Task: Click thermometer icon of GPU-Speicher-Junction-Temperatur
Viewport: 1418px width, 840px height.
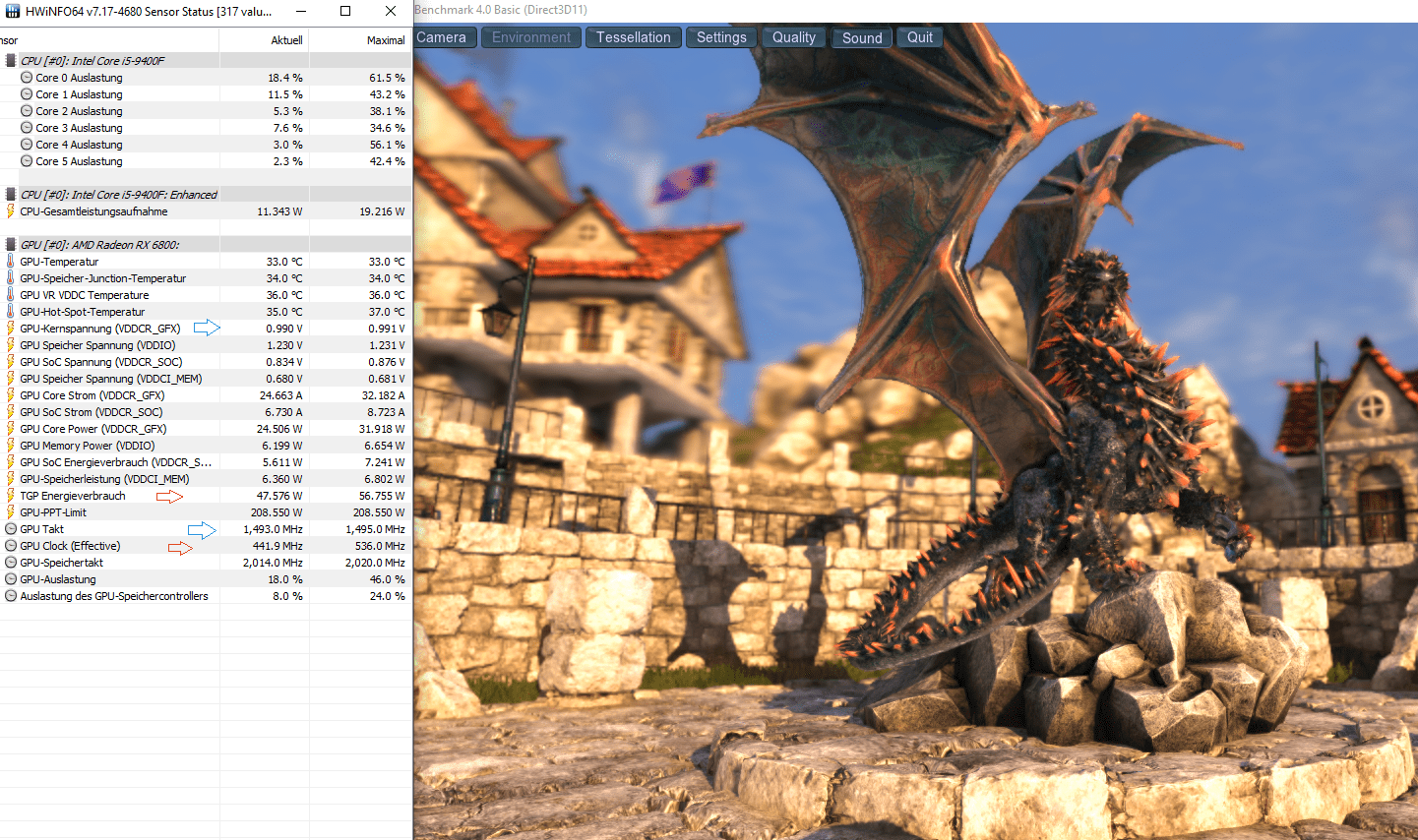Action: click(11, 278)
